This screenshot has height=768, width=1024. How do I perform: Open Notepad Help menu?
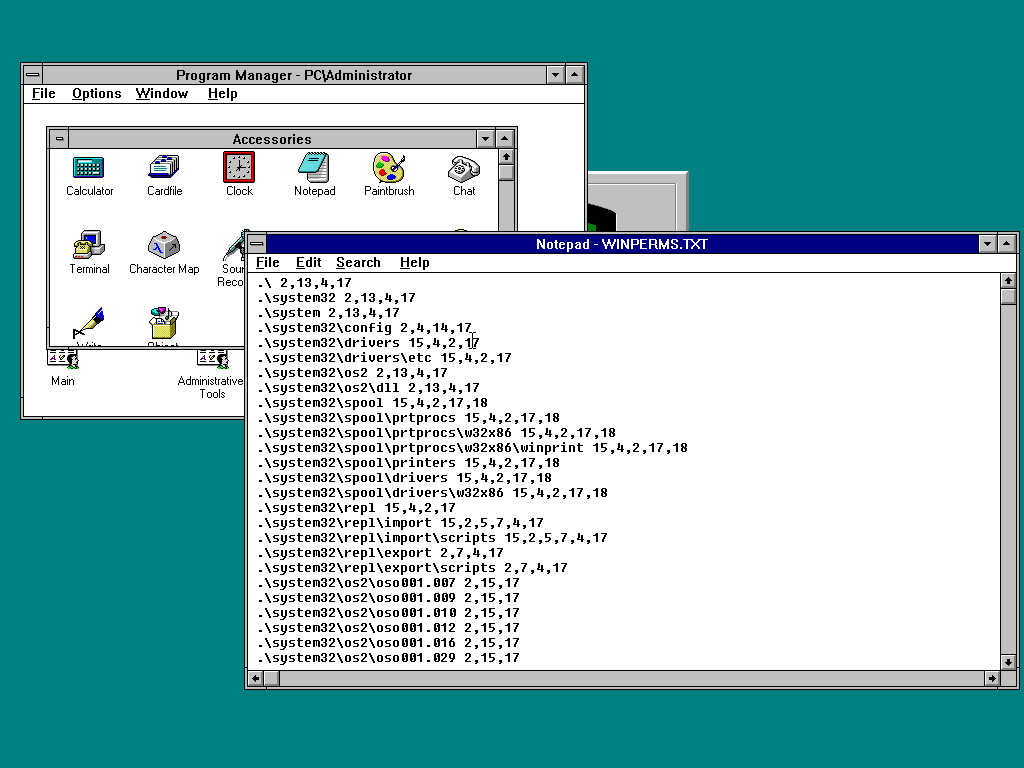pyautogui.click(x=415, y=263)
